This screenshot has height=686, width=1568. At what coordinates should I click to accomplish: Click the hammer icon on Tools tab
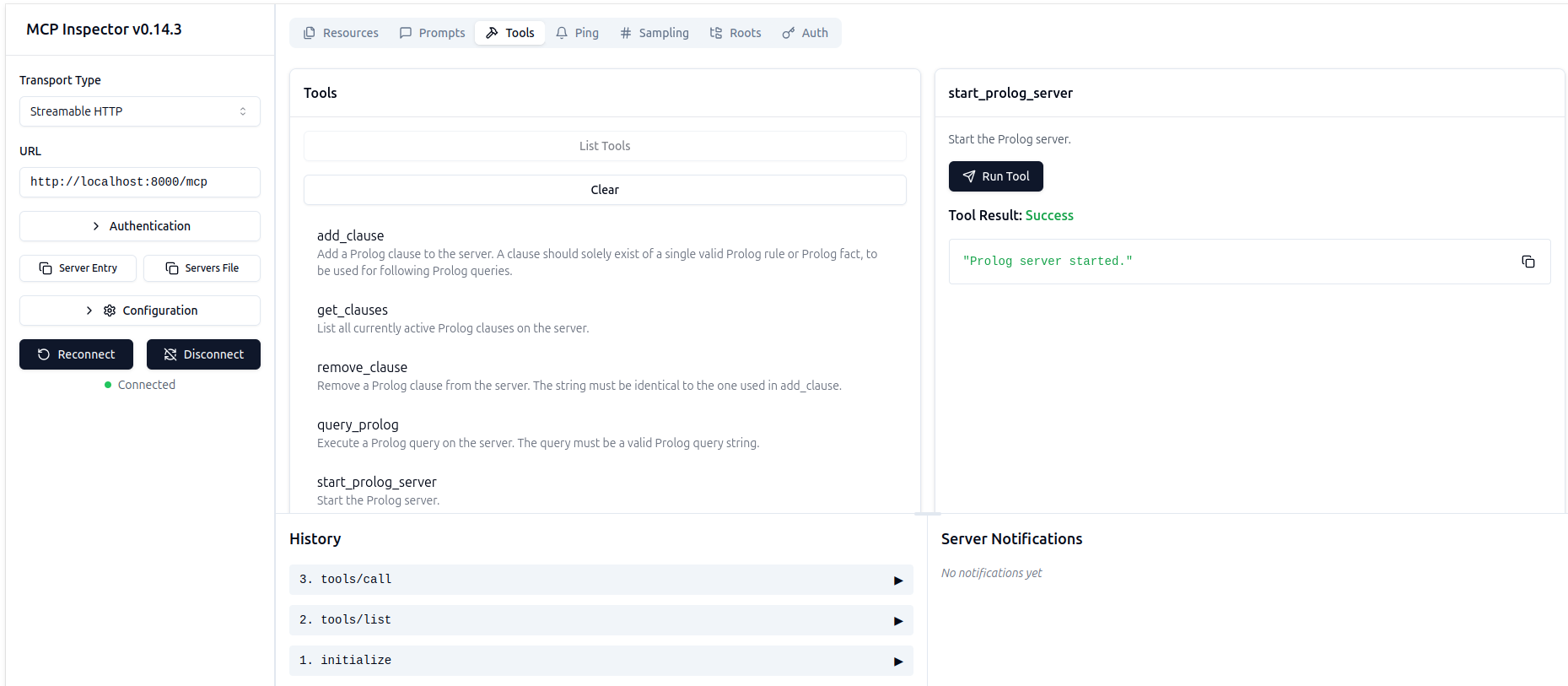pyautogui.click(x=492, y=33)
